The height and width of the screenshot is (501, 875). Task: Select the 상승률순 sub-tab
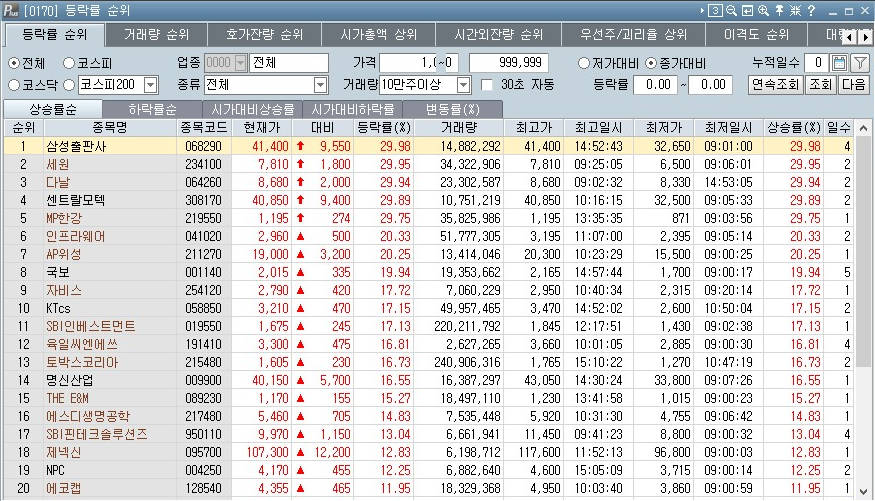(53, 109)
